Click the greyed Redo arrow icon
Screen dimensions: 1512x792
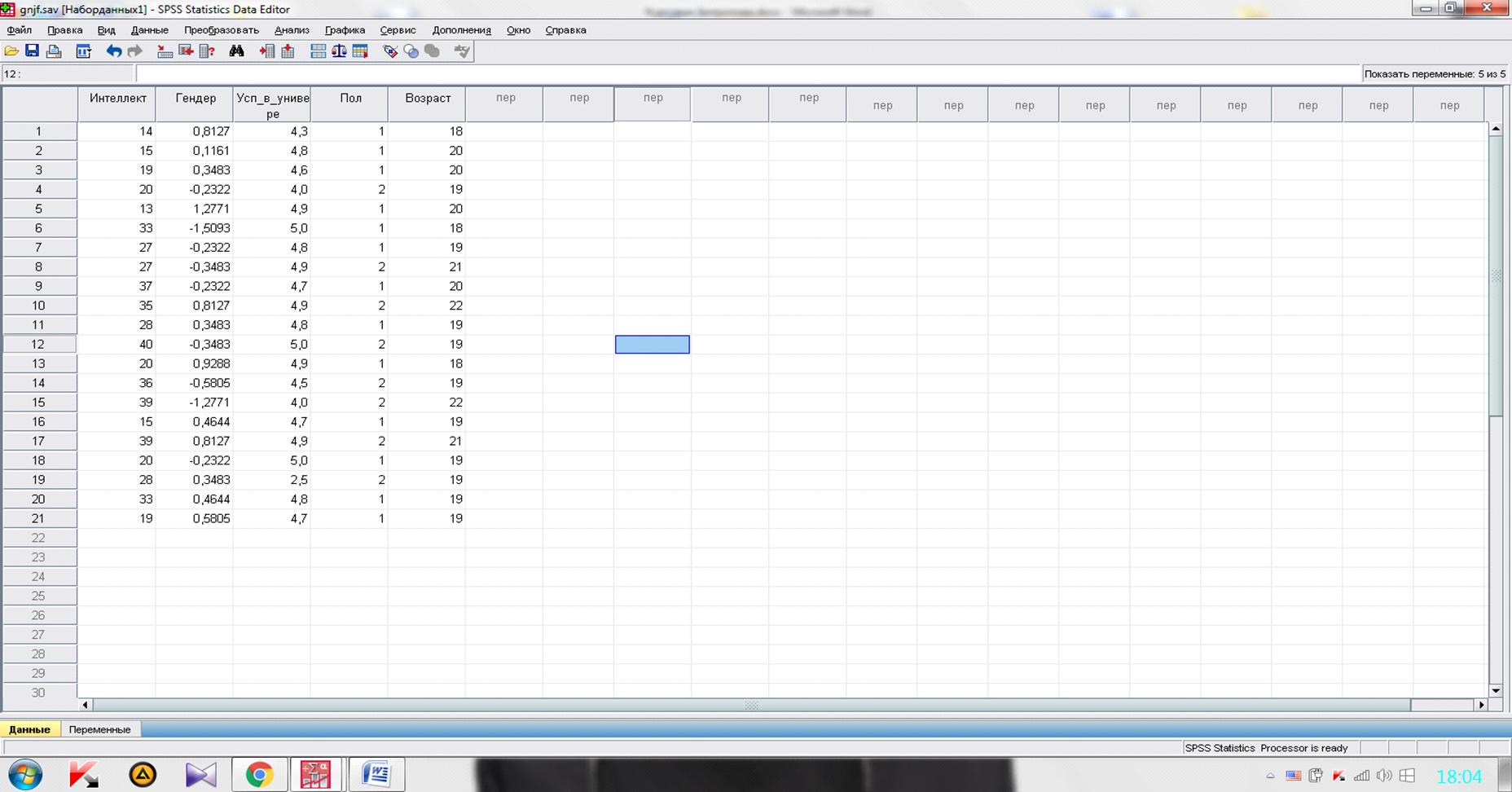click(135, 51)
